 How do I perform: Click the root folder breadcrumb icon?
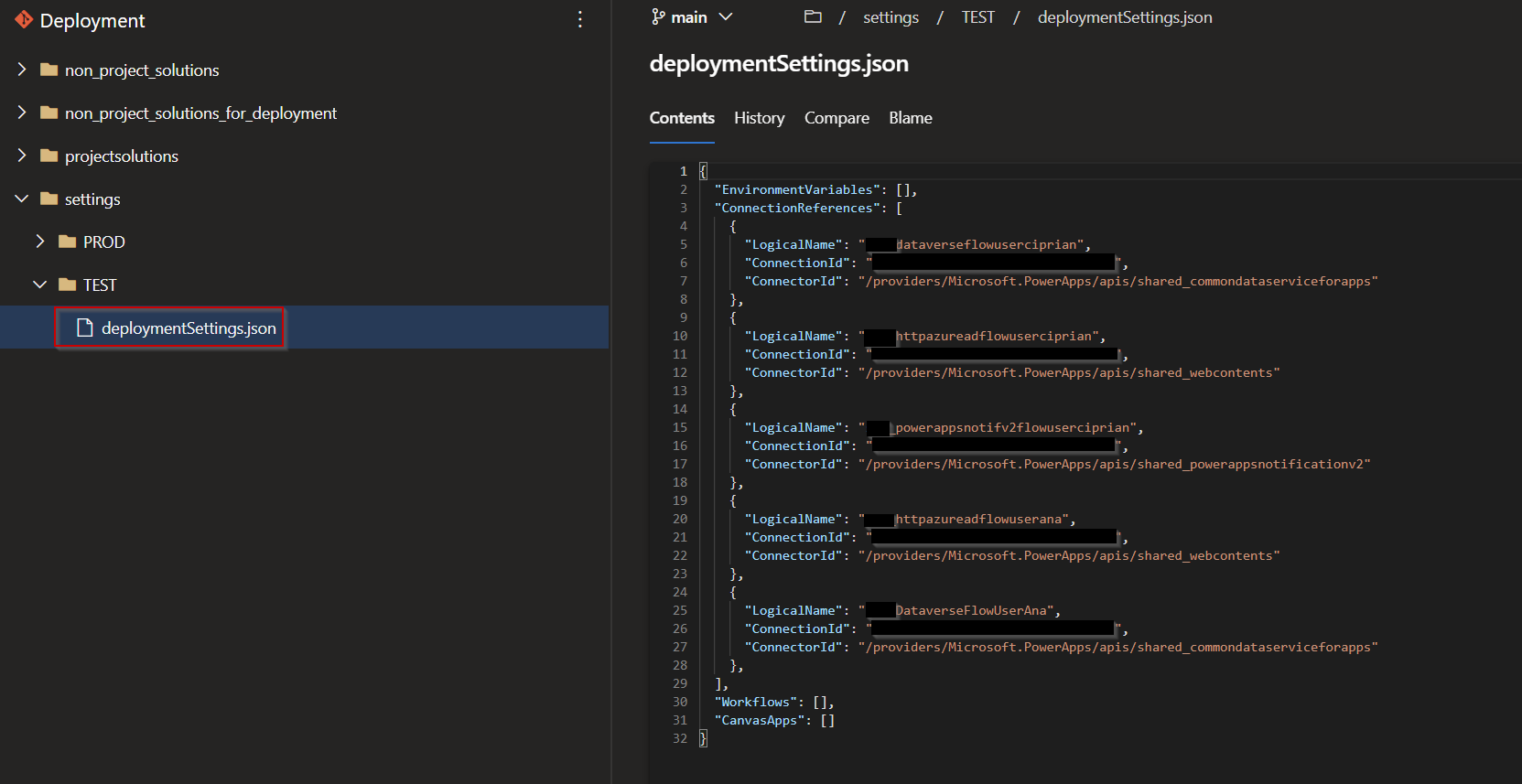[x=813, y=17]
